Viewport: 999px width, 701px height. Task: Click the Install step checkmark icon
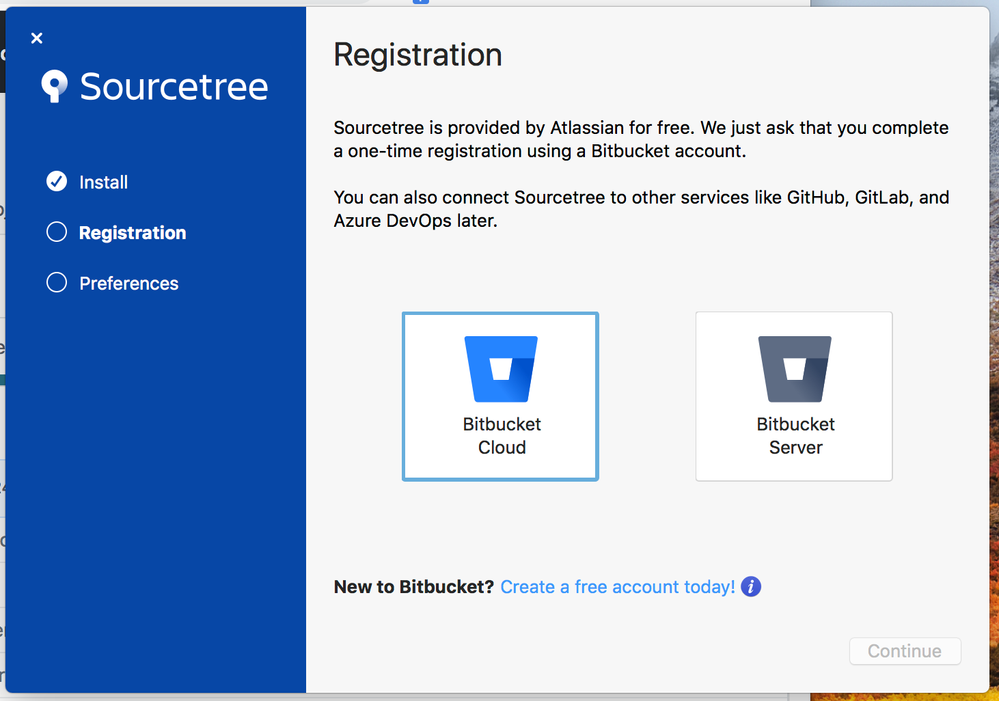tap(57, 182)
